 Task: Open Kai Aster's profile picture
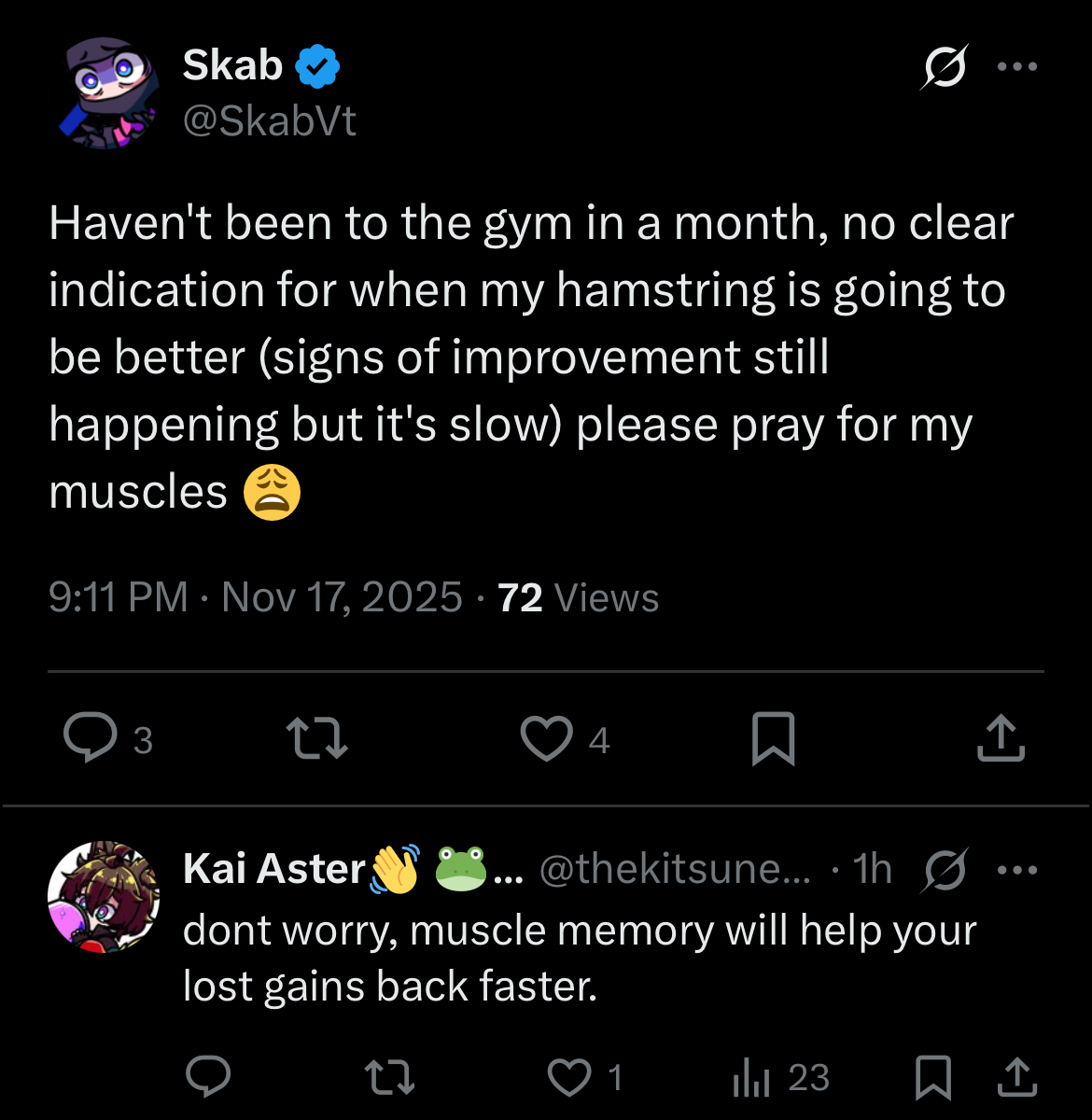coord(104,896)
